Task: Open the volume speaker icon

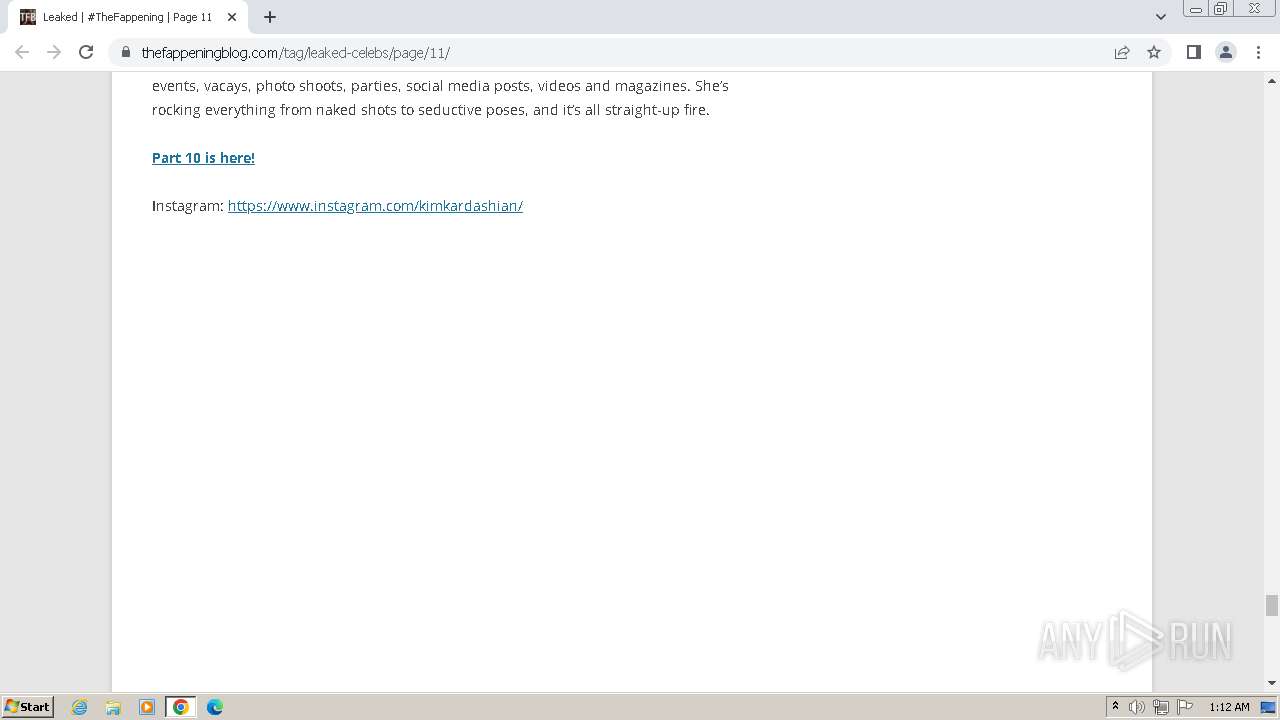Action: [x=1137, y=707]
